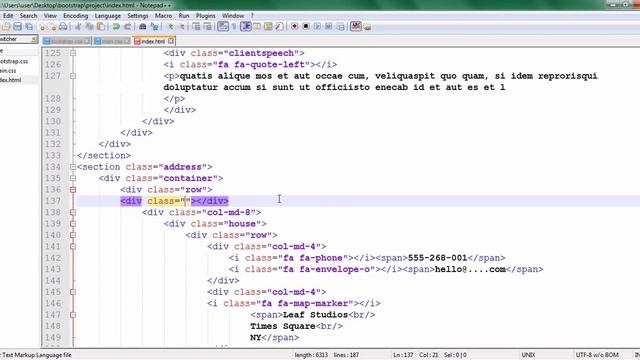This screenshot has width=640, height=360.
Task: Open the Search menu
Action: coord(29,16)
